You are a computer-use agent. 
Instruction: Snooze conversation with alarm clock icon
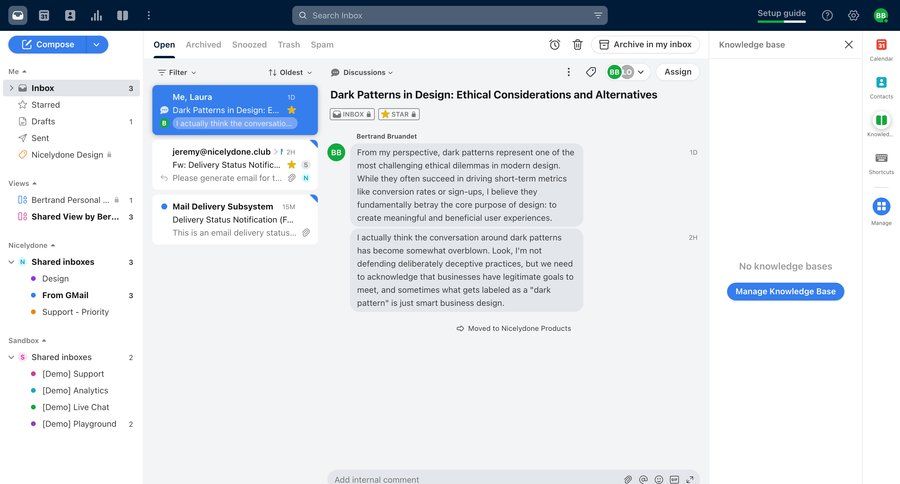554,45
